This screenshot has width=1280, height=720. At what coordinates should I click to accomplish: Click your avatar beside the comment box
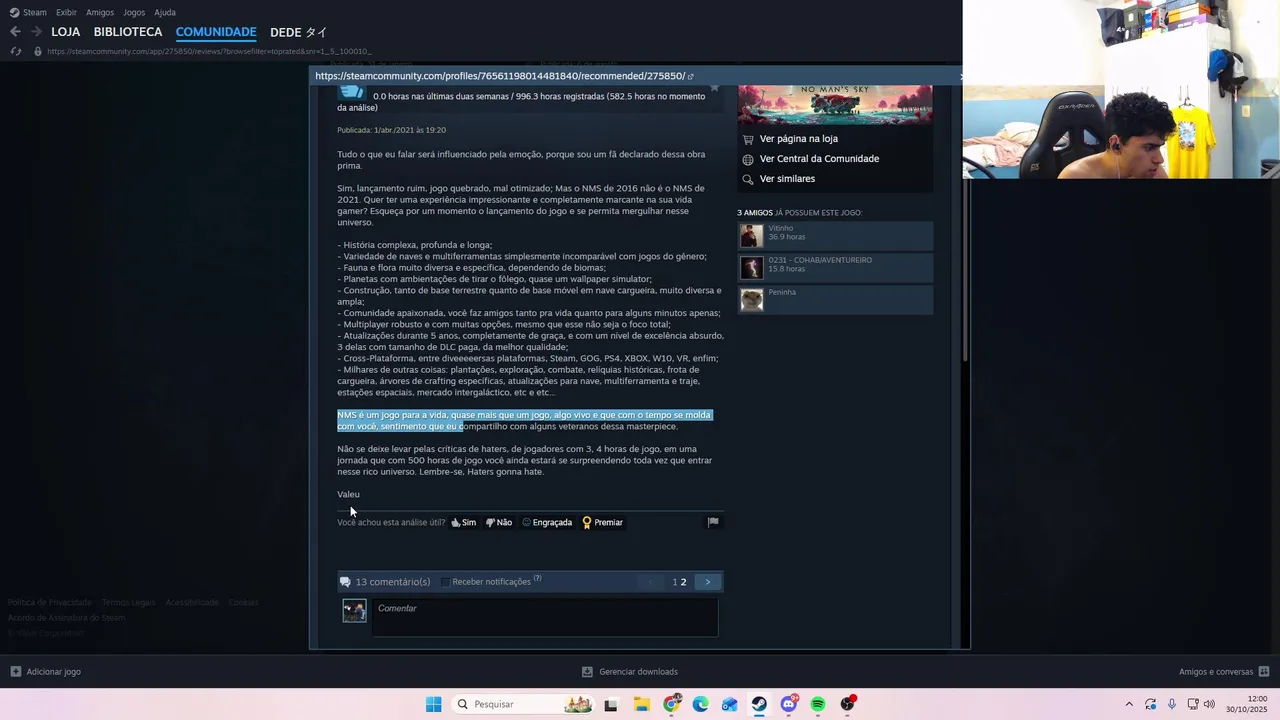pyautogui.click(x=354, y=610)
